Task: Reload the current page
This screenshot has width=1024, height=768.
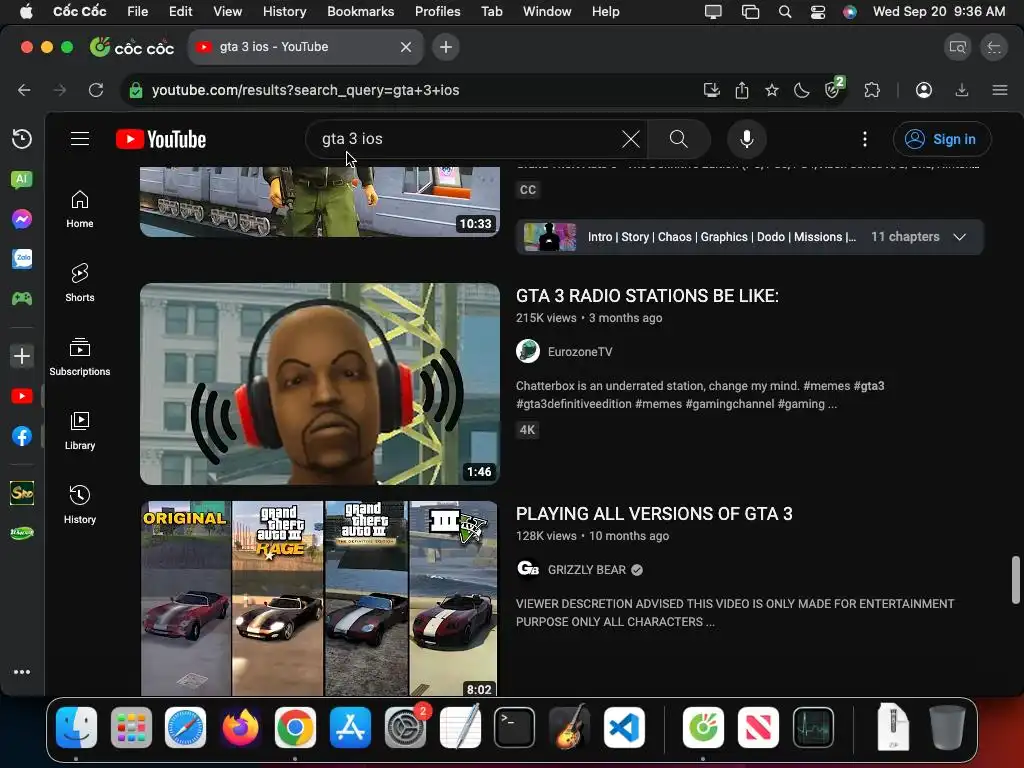Action: (x=96, y=90)
